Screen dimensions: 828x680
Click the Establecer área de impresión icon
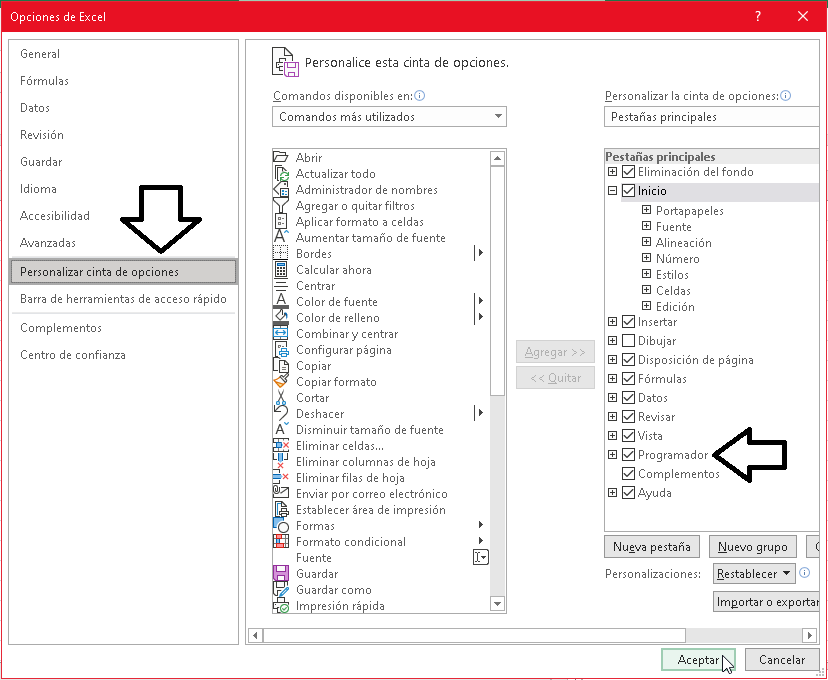pyautogui.click(x=281, y=509)
